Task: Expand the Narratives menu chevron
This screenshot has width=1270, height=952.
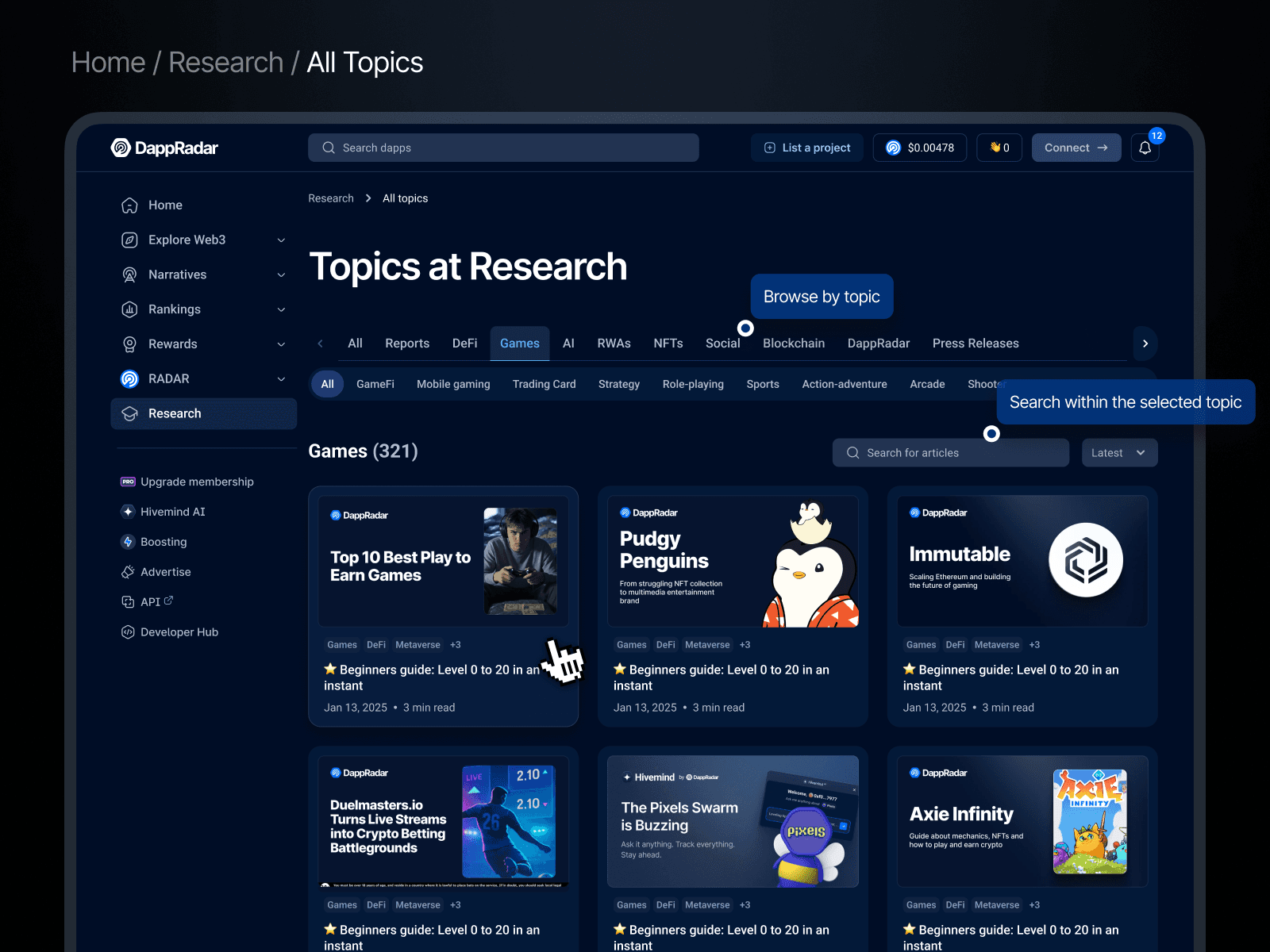Action: 281,275
